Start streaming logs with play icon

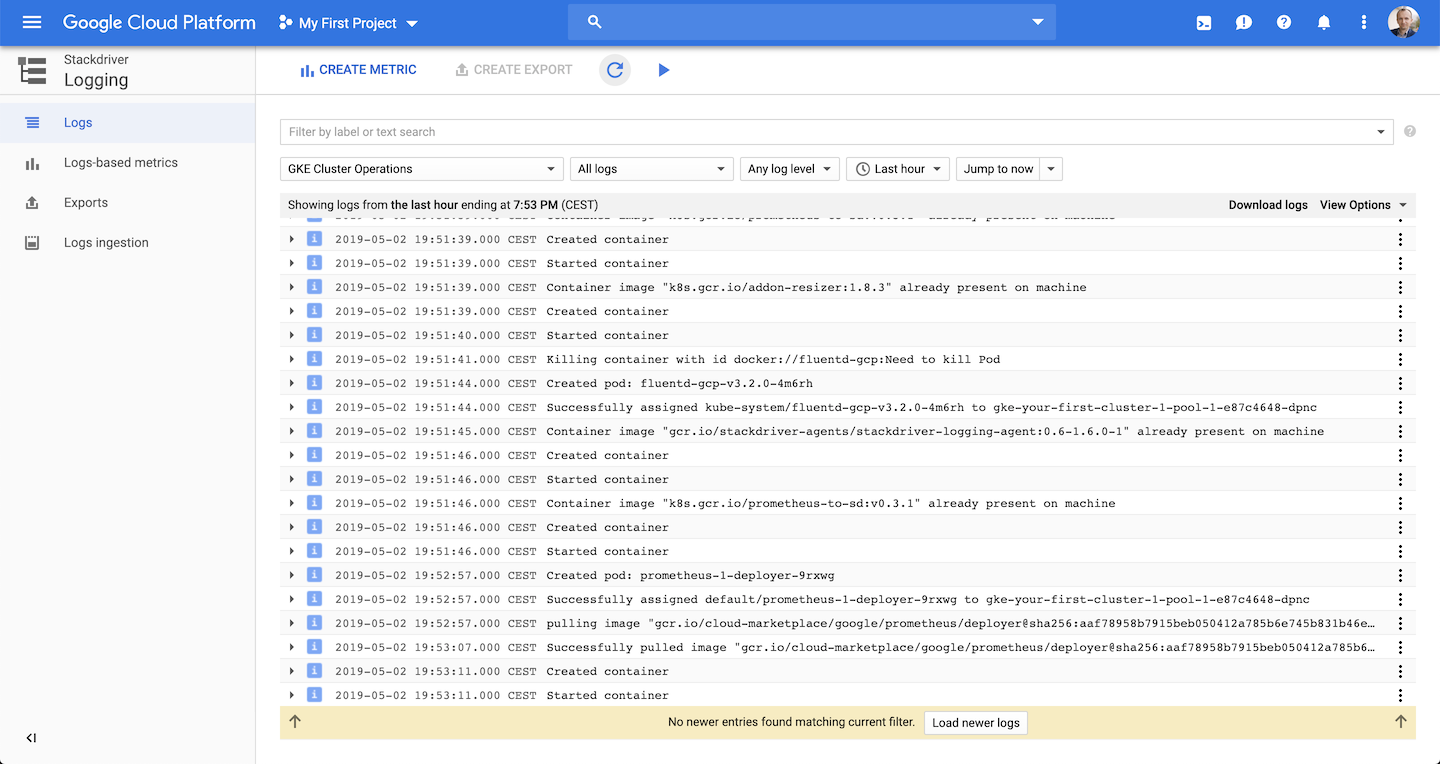664,70
